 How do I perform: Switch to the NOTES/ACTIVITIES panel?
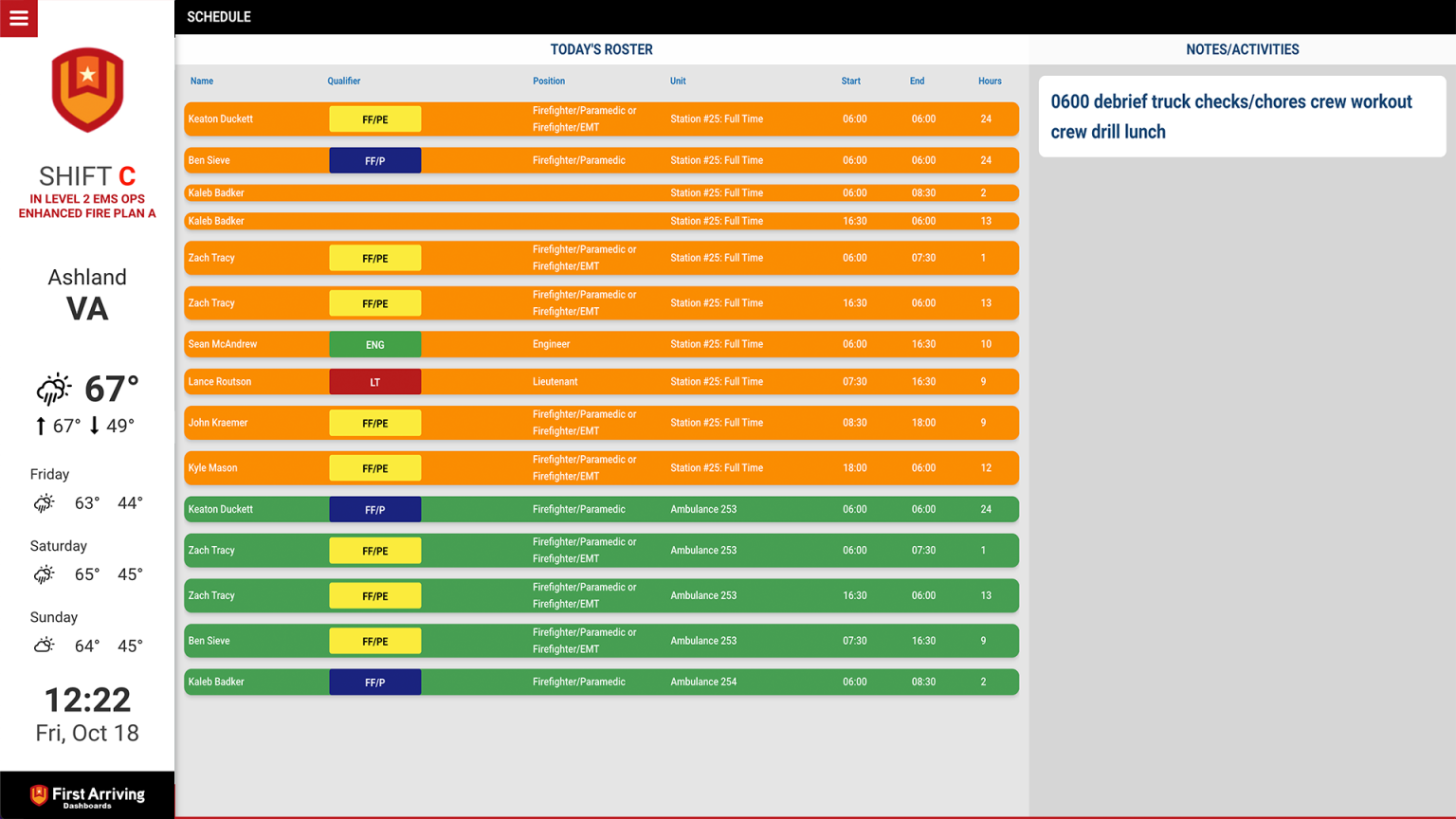point(1242,49)
